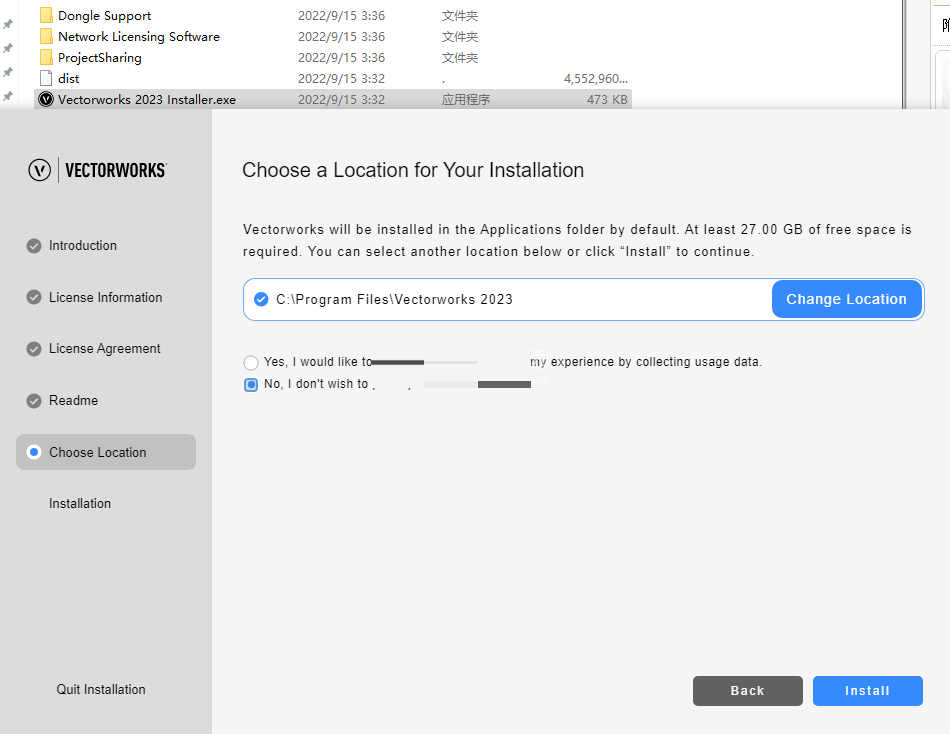Click the Vectorworks logo icon
This screenshot has height=734, width=950.
tap(39, 170)
